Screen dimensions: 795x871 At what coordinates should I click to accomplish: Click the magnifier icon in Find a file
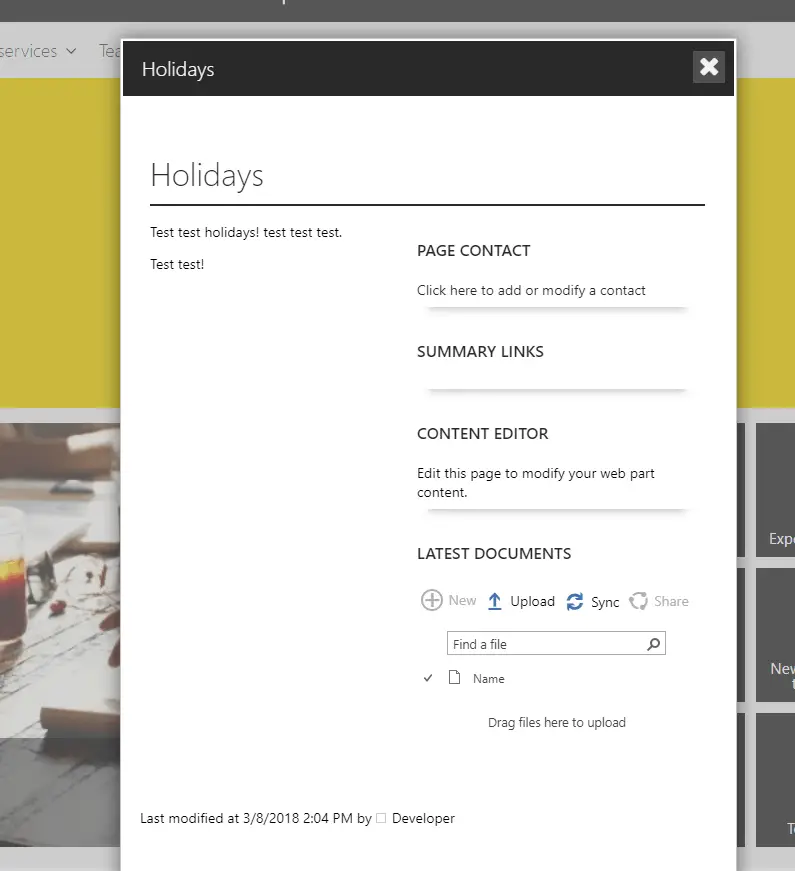point(653,644)
